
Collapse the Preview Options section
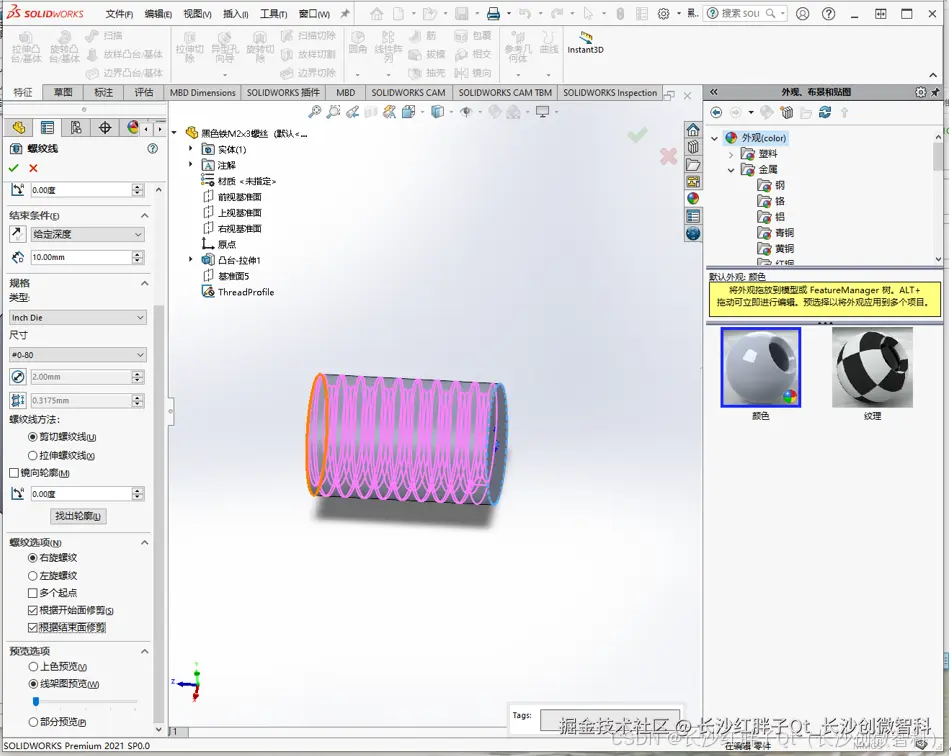coord(144,651)
